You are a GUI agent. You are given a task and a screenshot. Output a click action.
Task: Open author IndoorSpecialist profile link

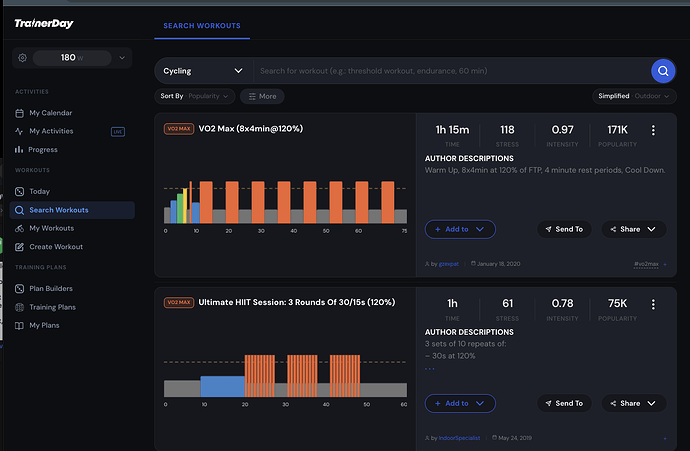pyautogui.click(x=459, y=438)
